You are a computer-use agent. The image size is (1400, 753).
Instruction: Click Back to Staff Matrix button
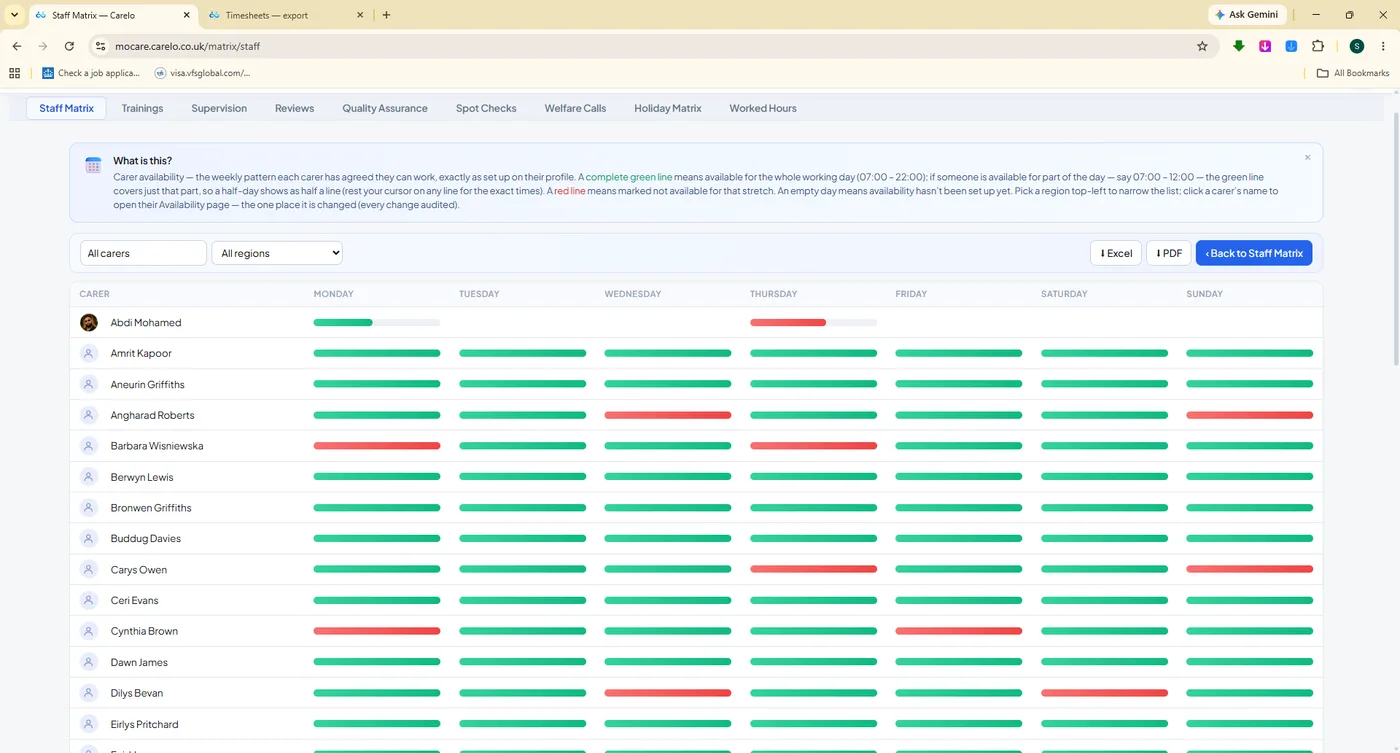coord(1254,253)
